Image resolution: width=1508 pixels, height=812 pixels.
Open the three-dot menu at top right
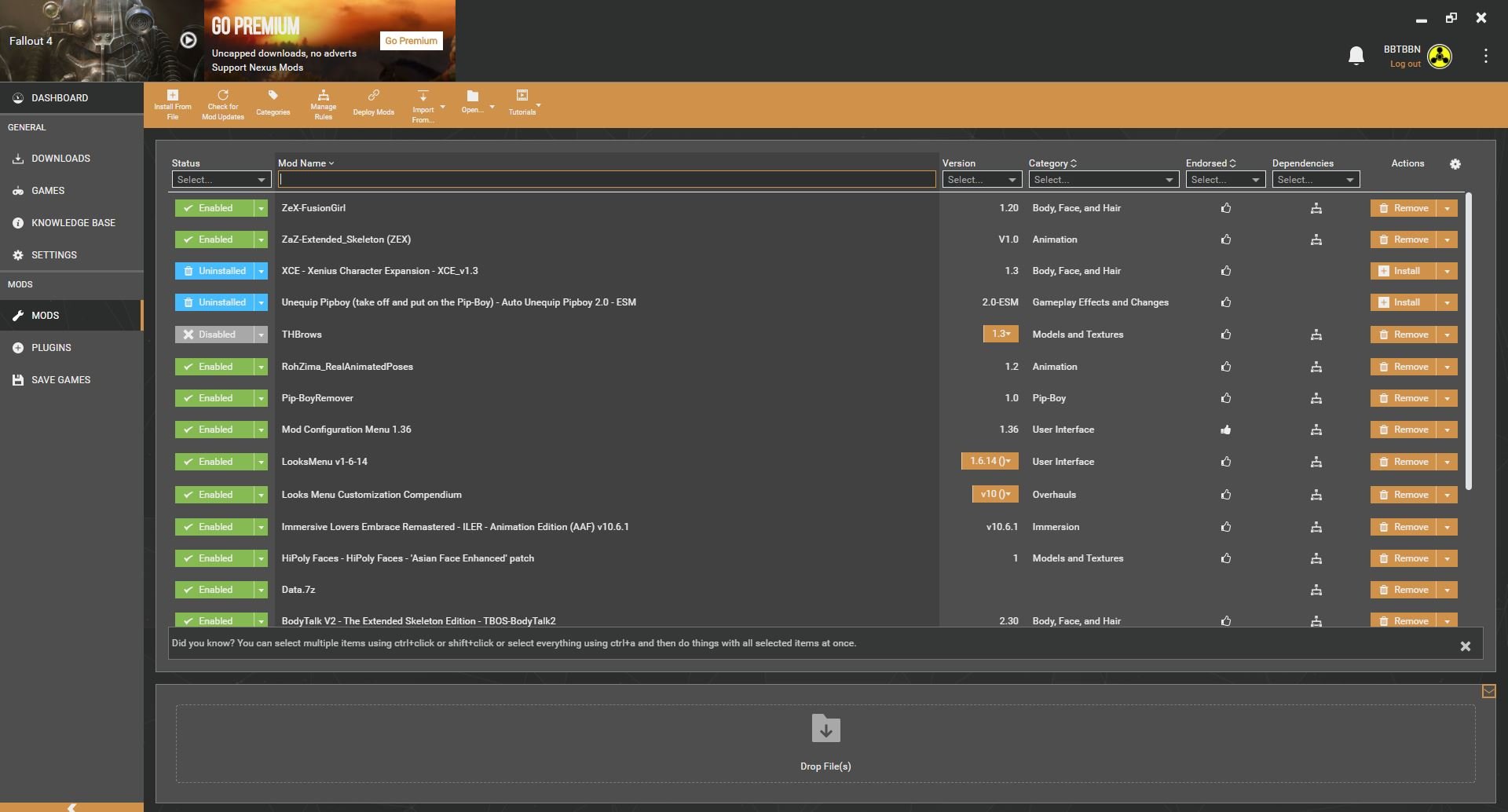pyautogui.click(x=1485, y=56)
